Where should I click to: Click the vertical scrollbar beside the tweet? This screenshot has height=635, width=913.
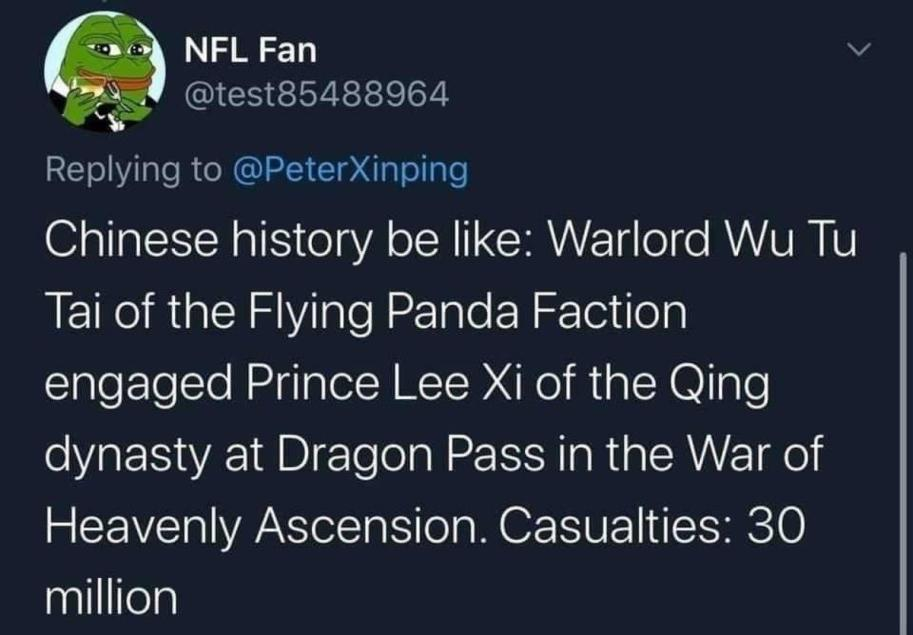903,442
